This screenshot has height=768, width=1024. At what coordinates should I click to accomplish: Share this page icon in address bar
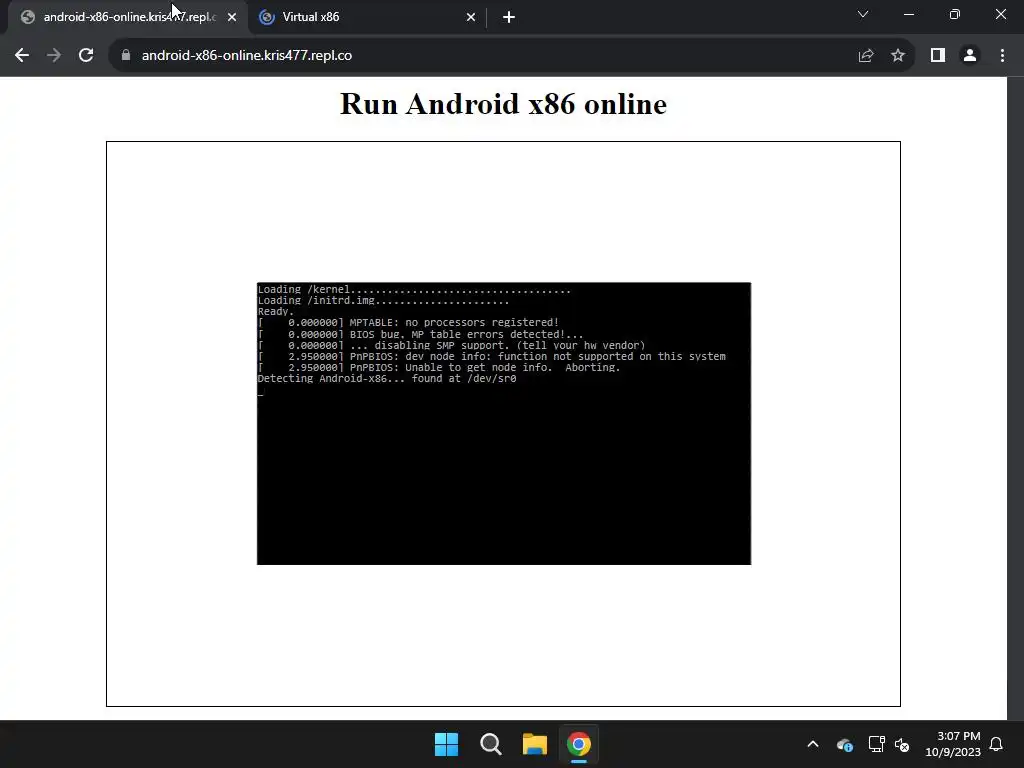point(866,56)
